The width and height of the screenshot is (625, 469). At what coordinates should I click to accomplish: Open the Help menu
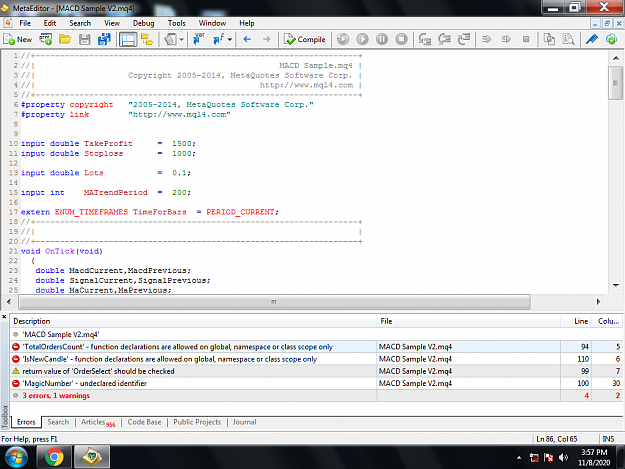[247, 23]
